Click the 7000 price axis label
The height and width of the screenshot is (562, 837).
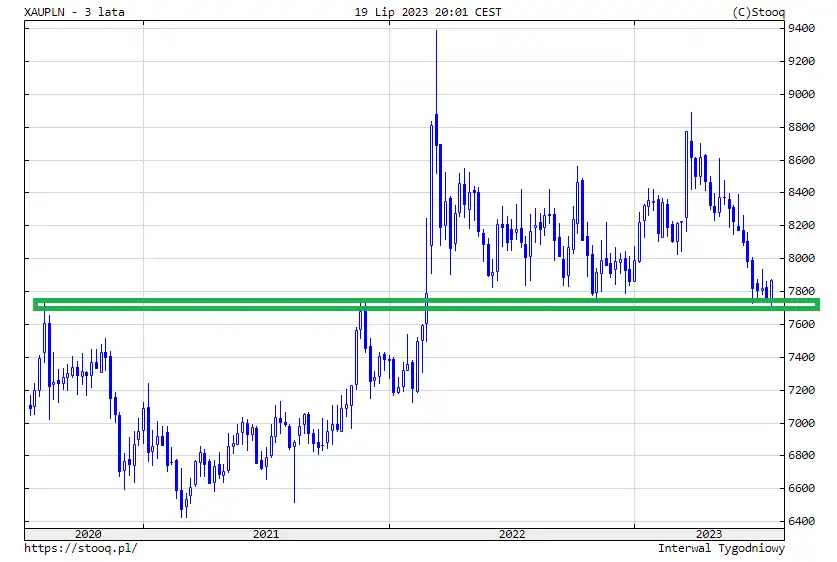[803, 423]
